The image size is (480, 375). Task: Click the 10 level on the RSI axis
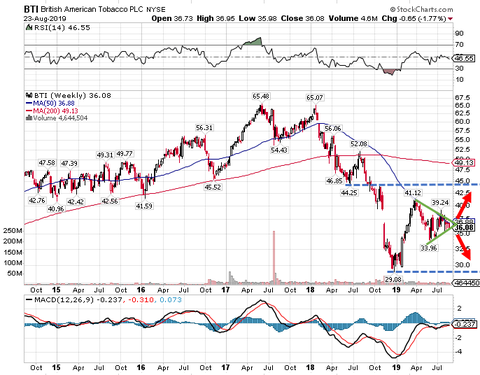459,80
